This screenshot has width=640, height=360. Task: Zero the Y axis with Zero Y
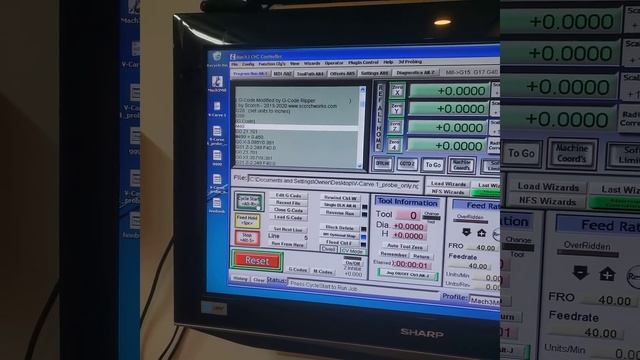[396, 109]
